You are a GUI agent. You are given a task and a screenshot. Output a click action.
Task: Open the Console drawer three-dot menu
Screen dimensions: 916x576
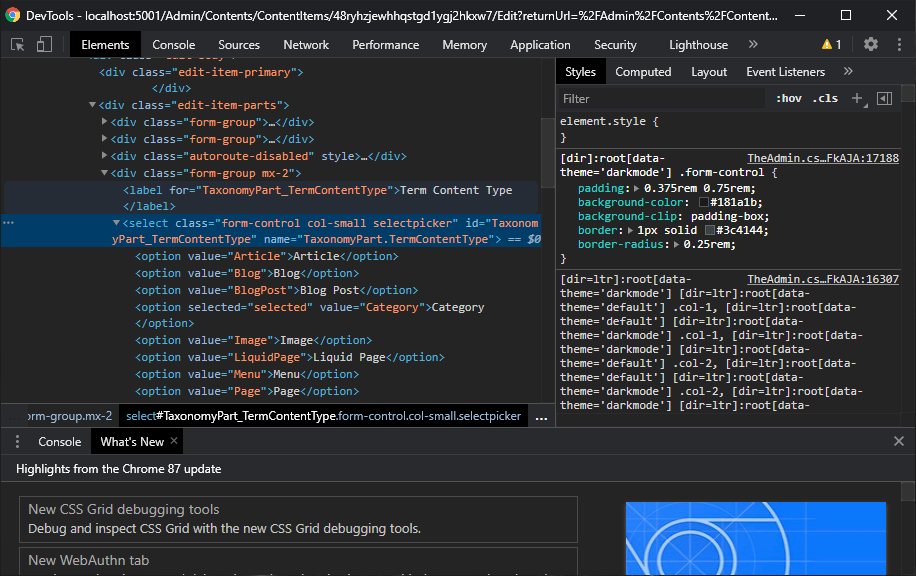[x=17, y=441]
